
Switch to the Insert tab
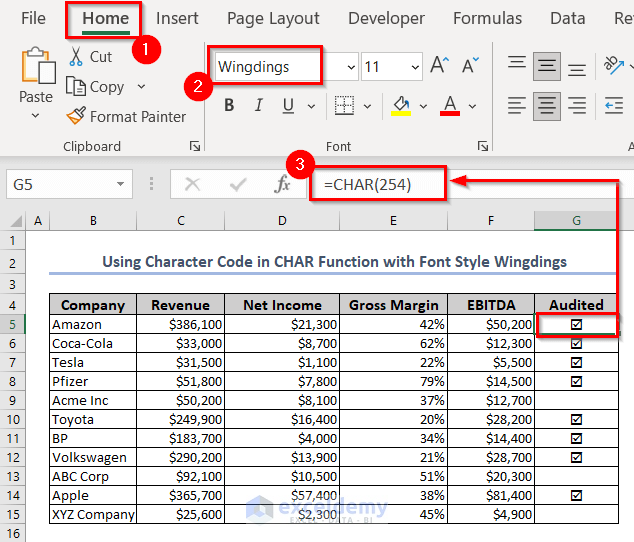point(177,18)
